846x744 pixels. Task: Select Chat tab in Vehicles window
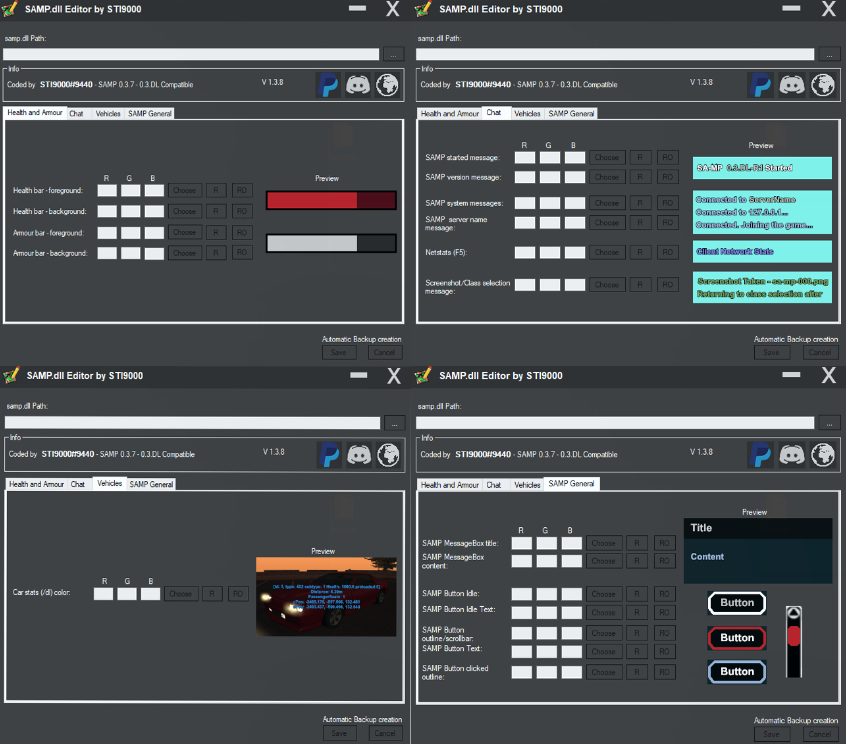[78, 484]
